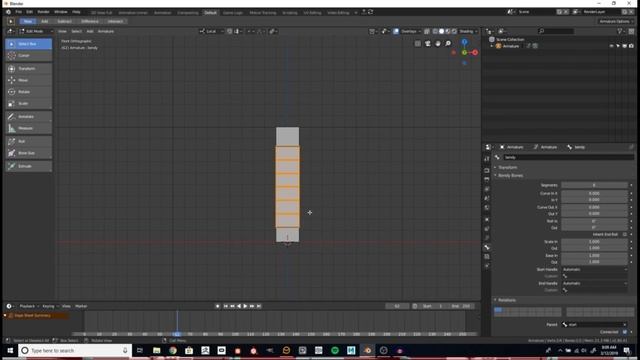Open the Window menu
This screenshot has width=640, height=360.
click(61, 12)
